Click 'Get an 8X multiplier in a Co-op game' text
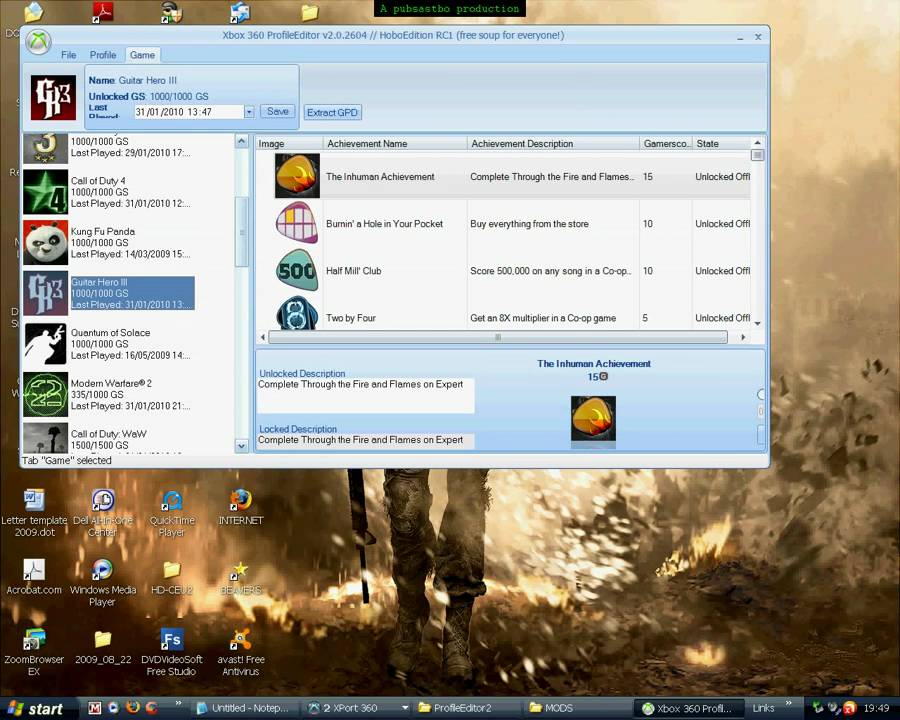 click(x=543, y=318)
